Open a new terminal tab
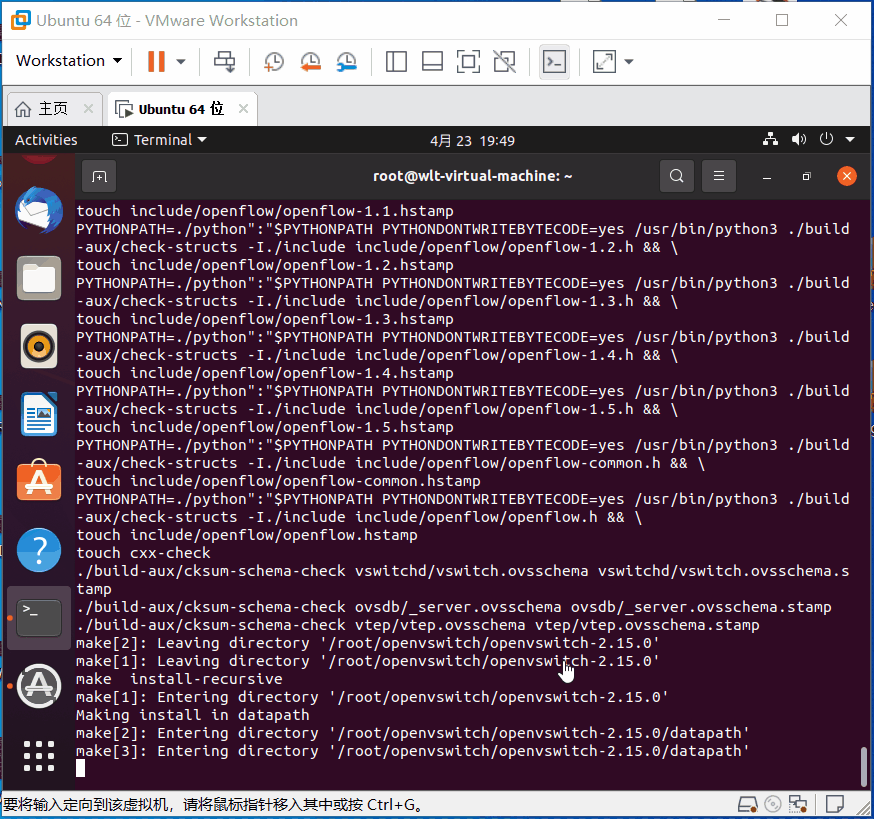Screen dimensions: 874x819 [x=99, y=177]
